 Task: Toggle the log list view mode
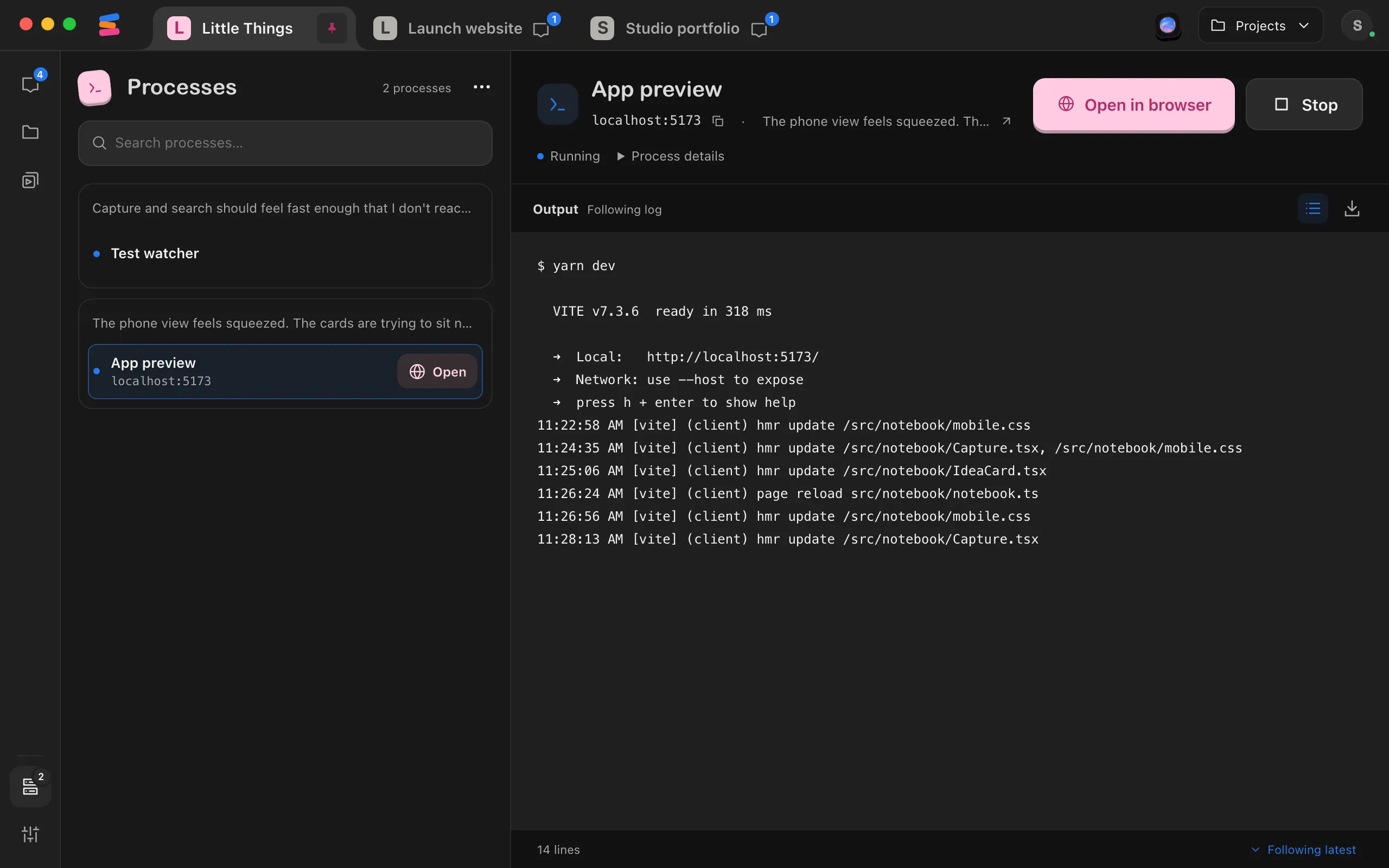pos(1312,209)
